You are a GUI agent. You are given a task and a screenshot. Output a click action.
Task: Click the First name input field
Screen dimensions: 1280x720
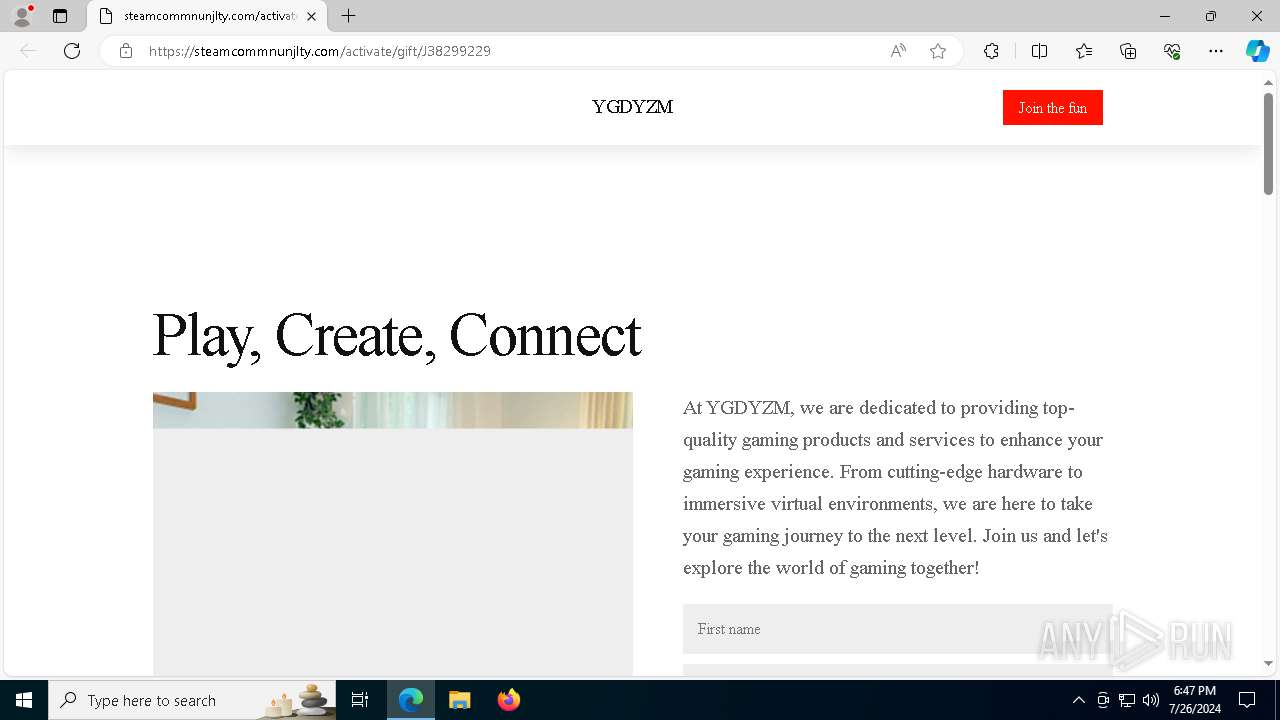pyautogui.click(x=897, y=629)
